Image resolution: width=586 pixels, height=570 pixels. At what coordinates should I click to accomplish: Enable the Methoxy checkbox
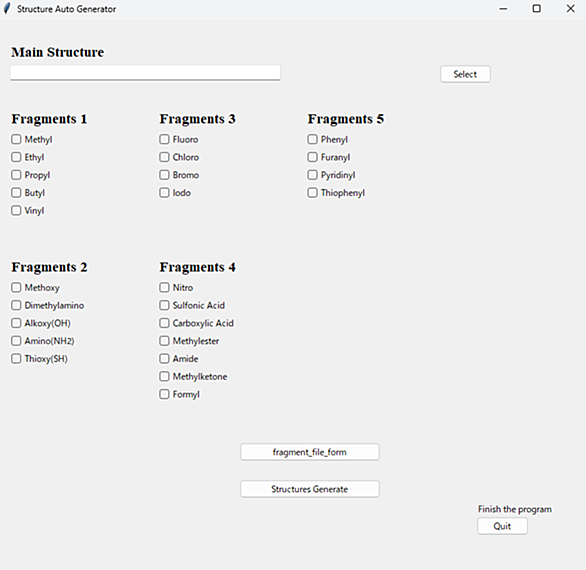pyautogui.click(x=16, y=287)
